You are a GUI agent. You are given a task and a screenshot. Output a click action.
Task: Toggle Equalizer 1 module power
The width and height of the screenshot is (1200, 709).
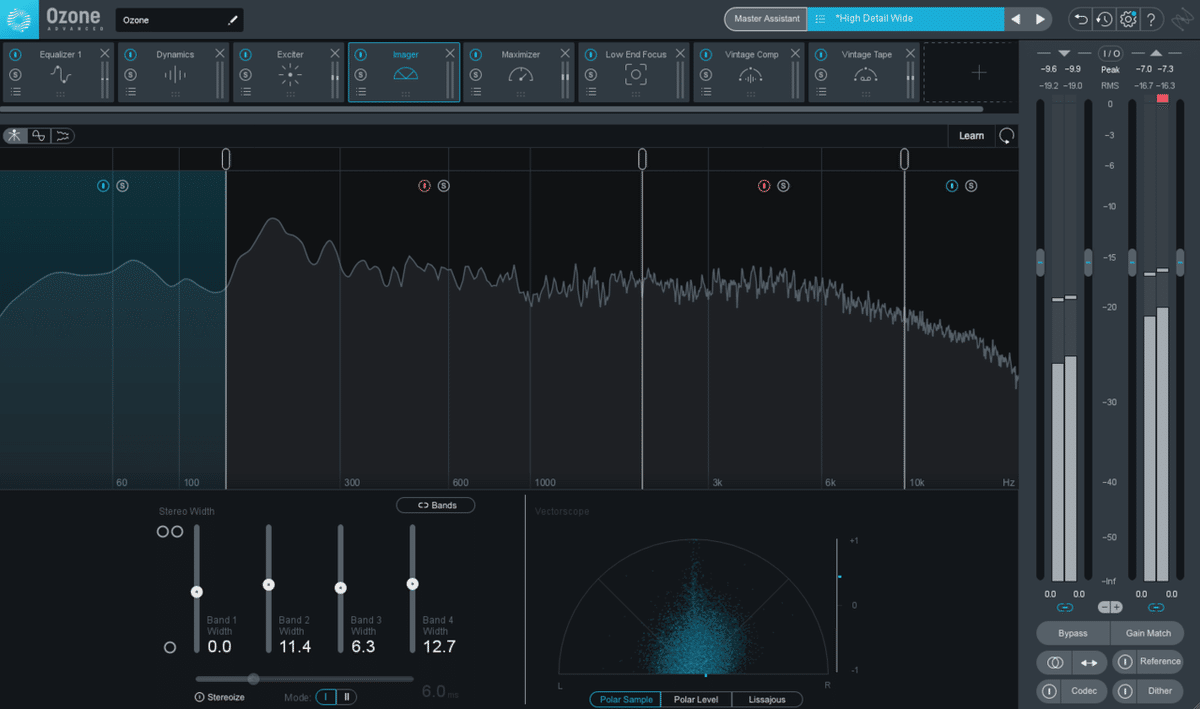[x=15, y=55]
